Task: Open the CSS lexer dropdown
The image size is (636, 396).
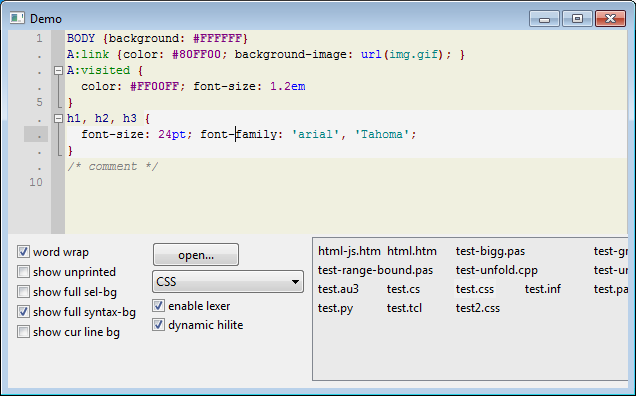Action: [x=228, y=282]
